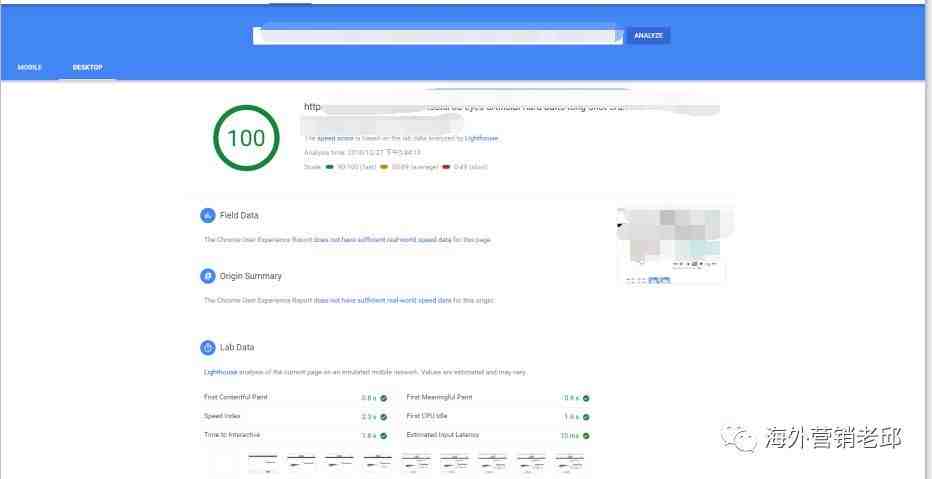932x479 pixels.
Task: Click the page screenshot thumbnail on right
Action: tap(671, 246)
